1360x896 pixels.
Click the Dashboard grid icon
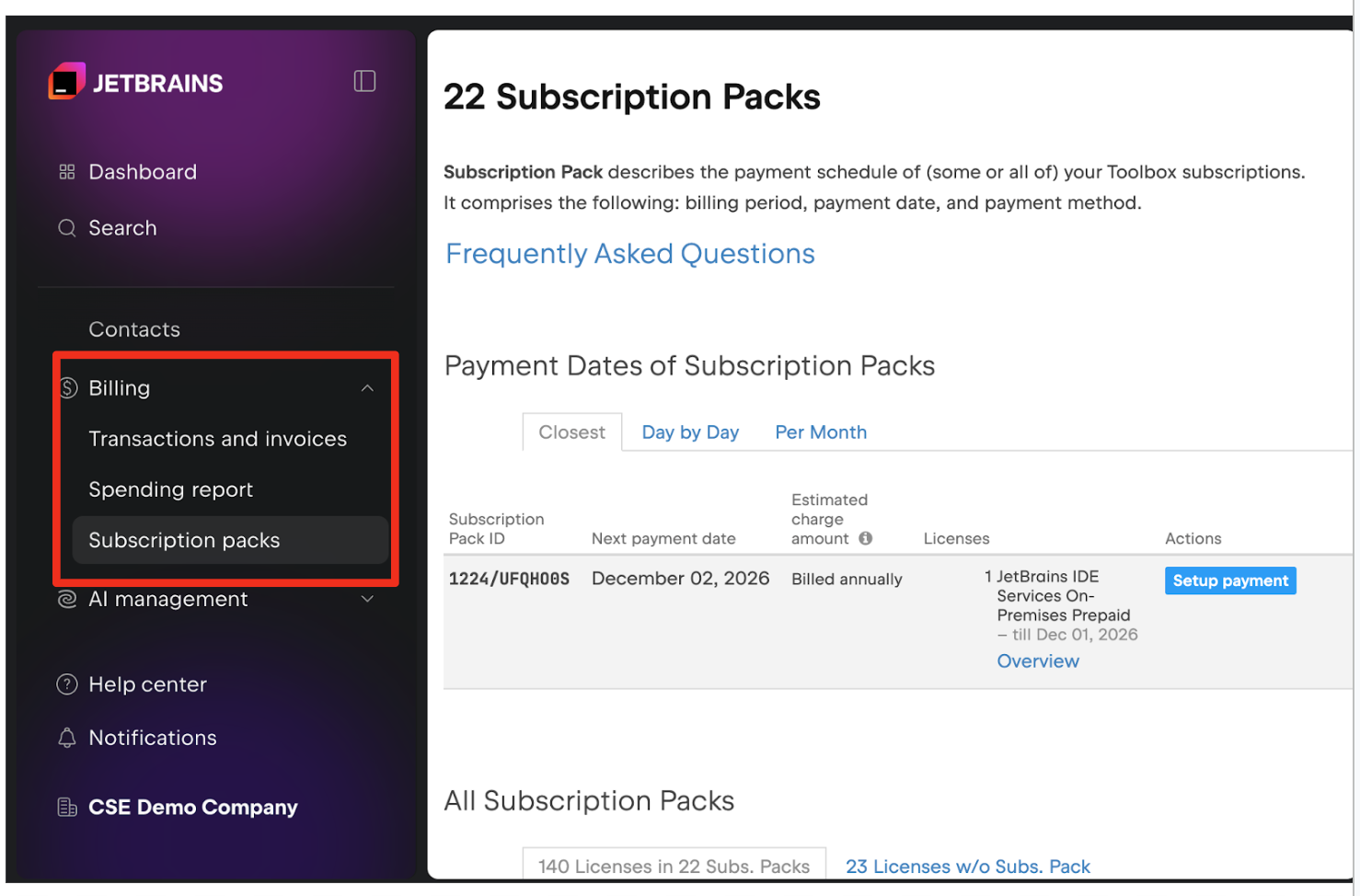click(66, 172)
